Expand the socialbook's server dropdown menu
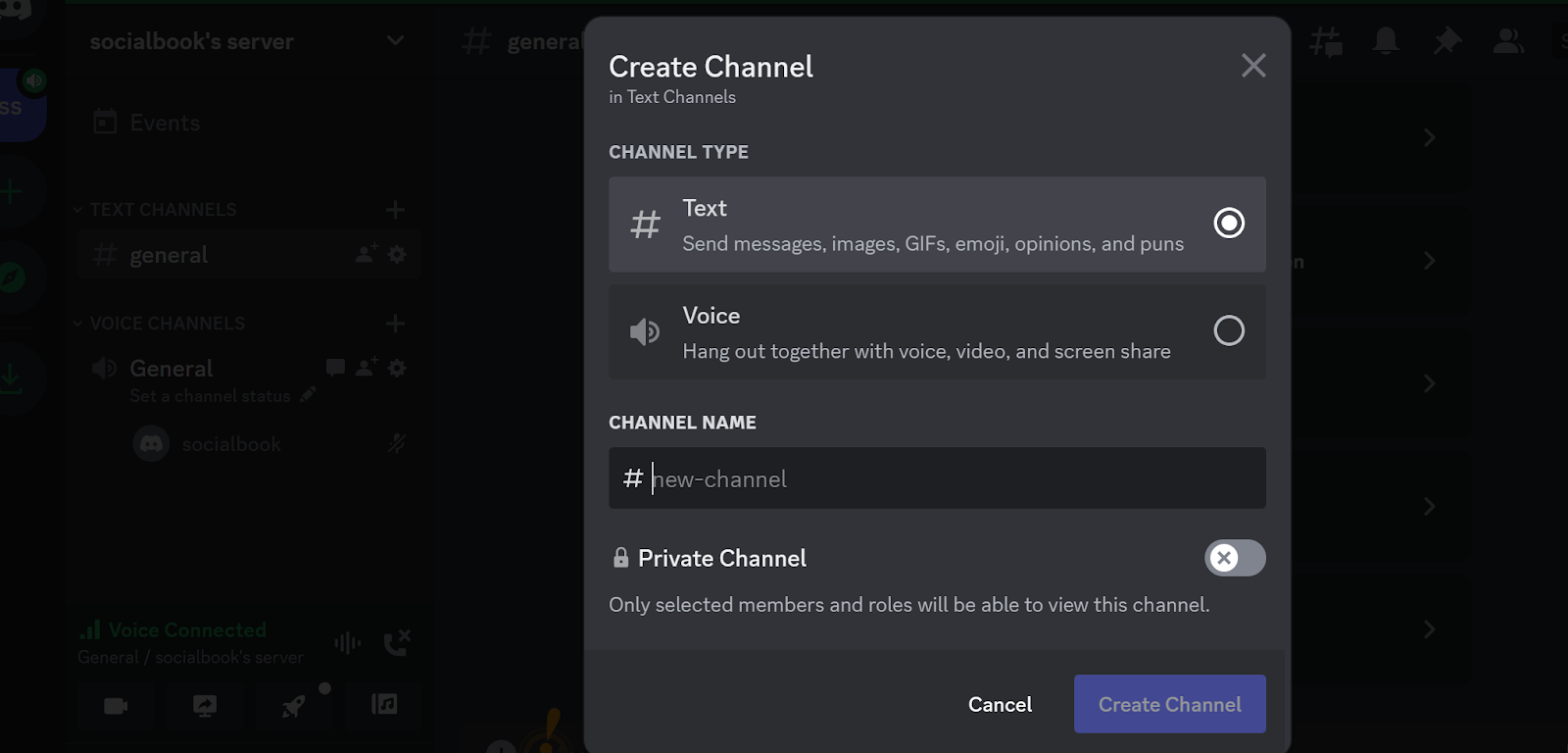 (x=395, y=41)
